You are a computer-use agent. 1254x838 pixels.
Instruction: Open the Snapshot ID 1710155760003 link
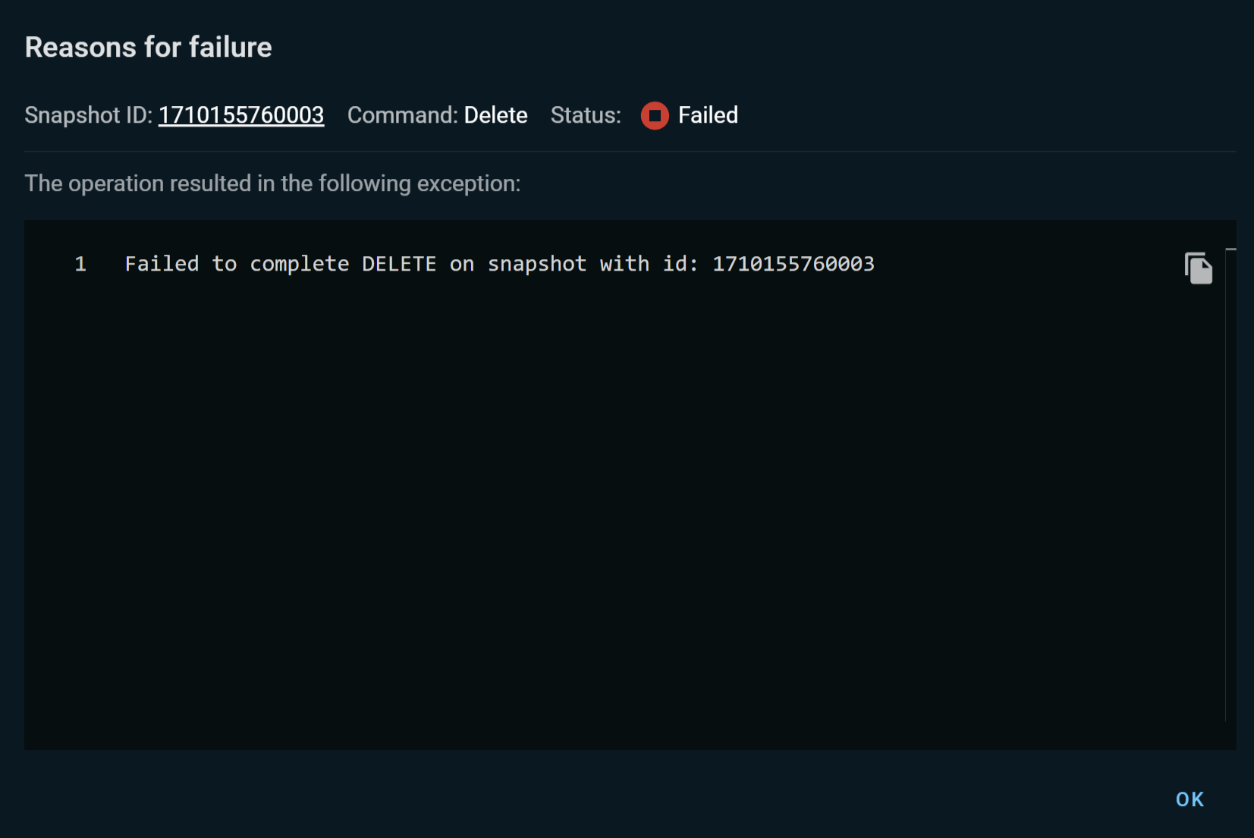pos(241,116)
